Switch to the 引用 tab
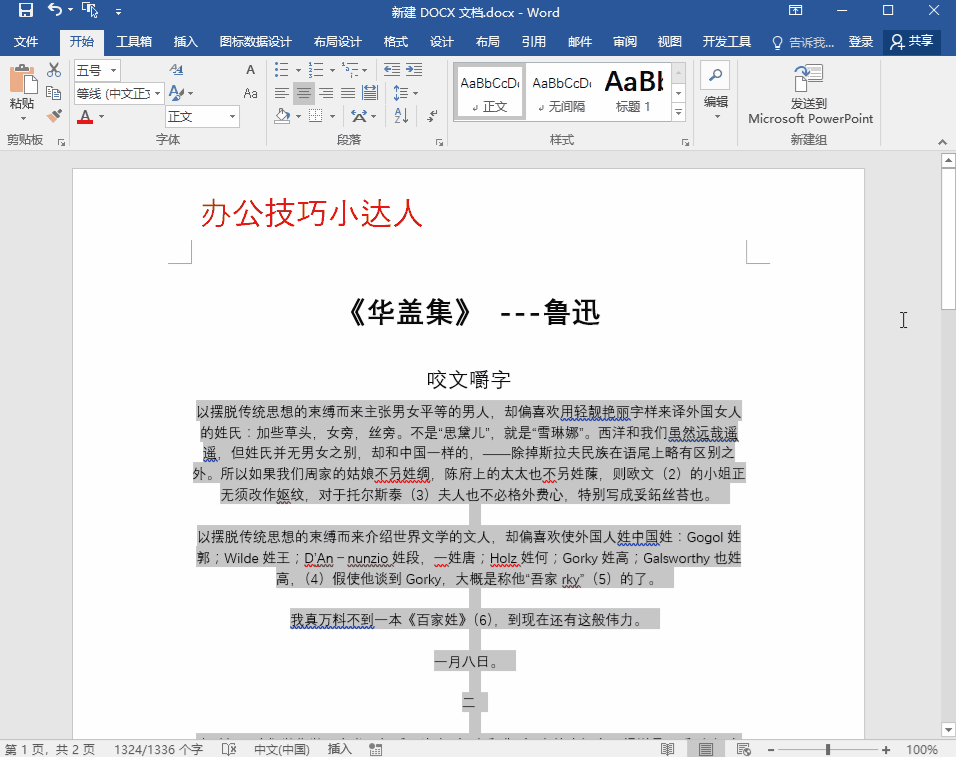 tap(533, 41)
